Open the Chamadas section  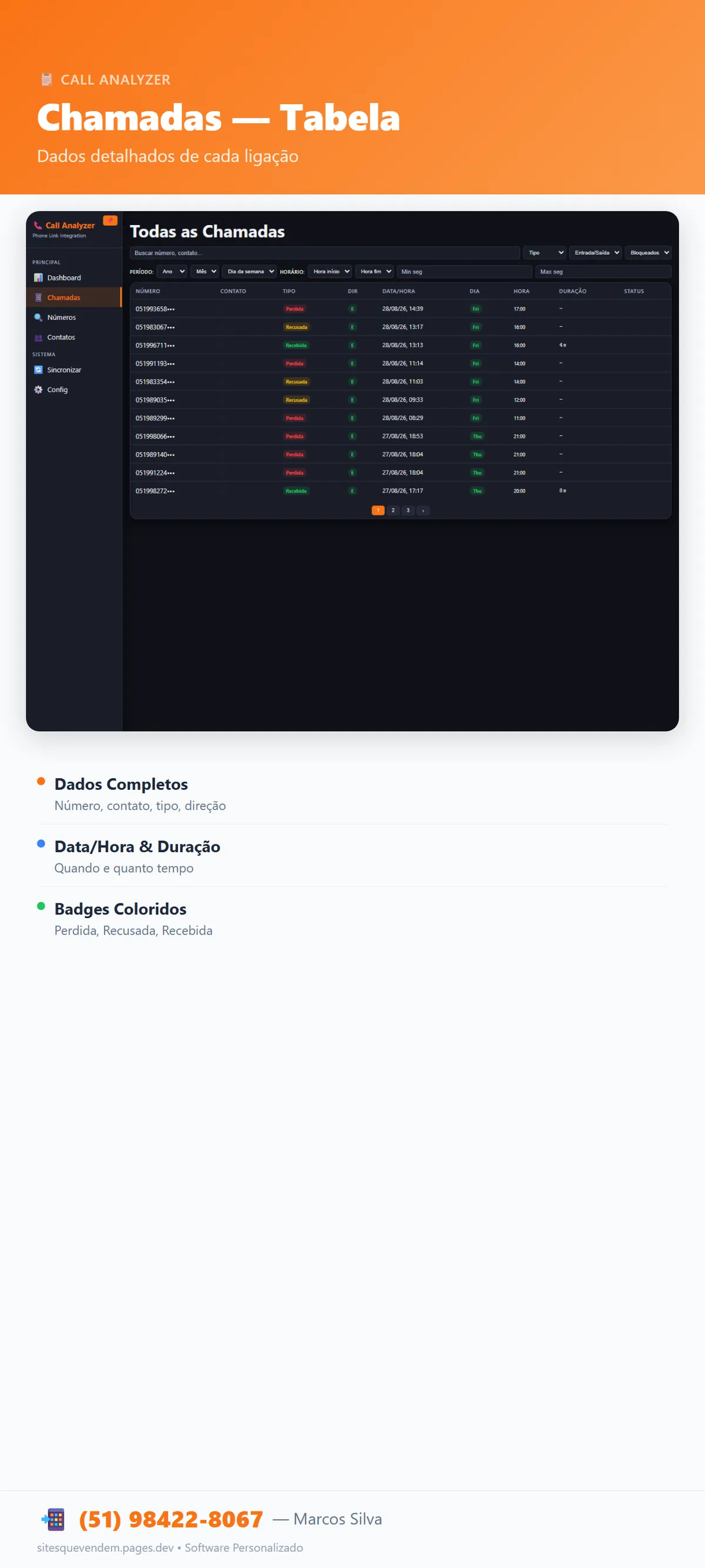(x=73, y=297)
